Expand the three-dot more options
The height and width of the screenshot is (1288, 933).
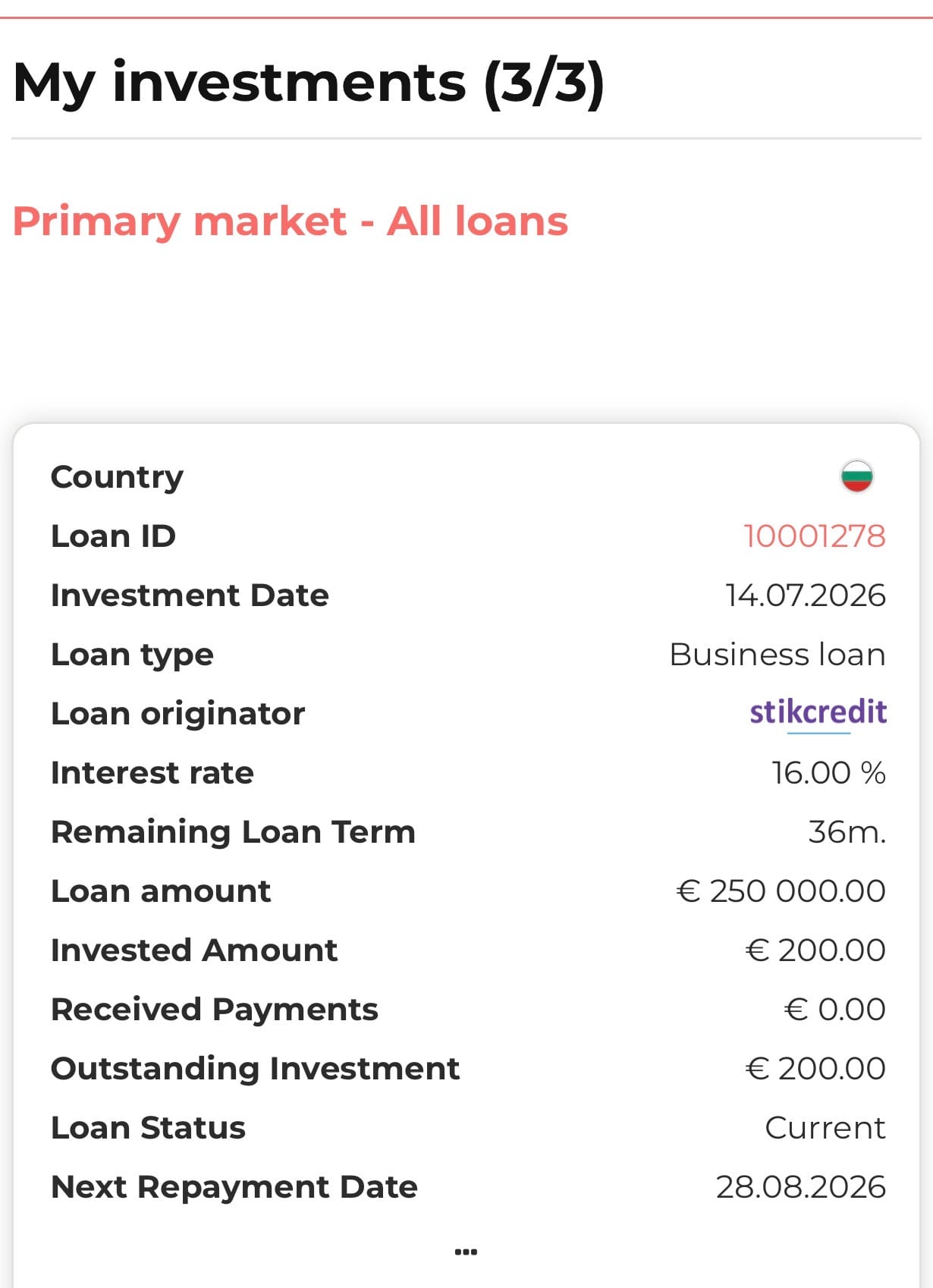click(466, 1252)
